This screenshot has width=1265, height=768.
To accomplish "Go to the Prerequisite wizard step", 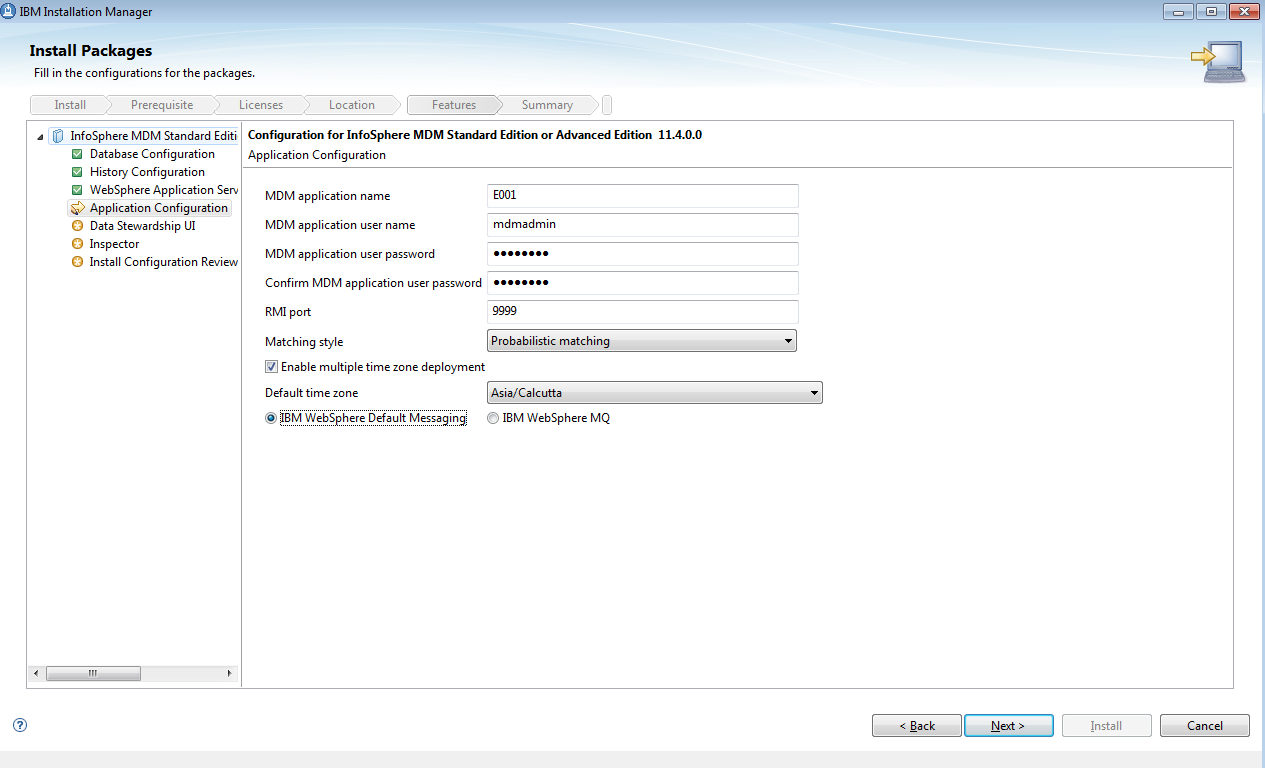I will pyautogui.click(x=162, y=105).
